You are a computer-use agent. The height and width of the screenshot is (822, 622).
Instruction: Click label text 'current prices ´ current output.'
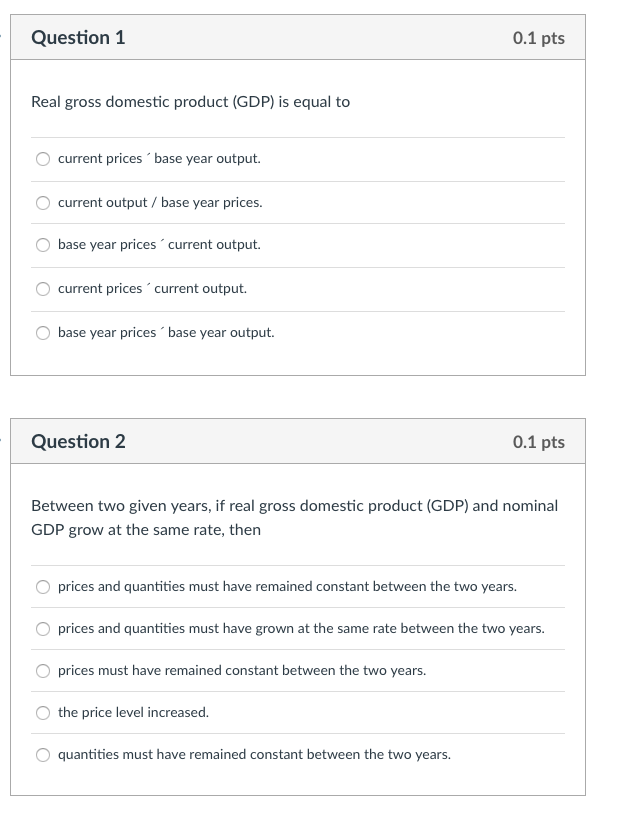pos(152,288)
